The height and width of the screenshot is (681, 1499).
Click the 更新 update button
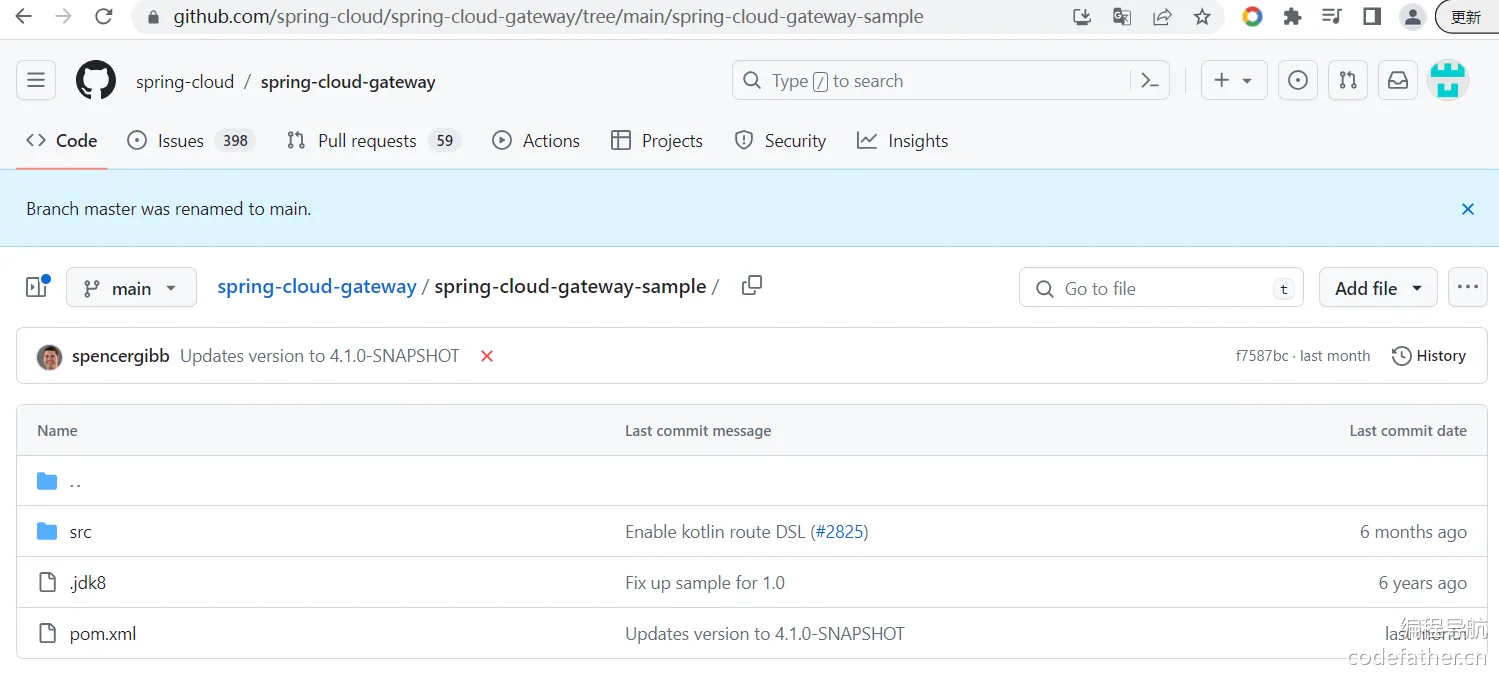click(x=1466, y=17)
